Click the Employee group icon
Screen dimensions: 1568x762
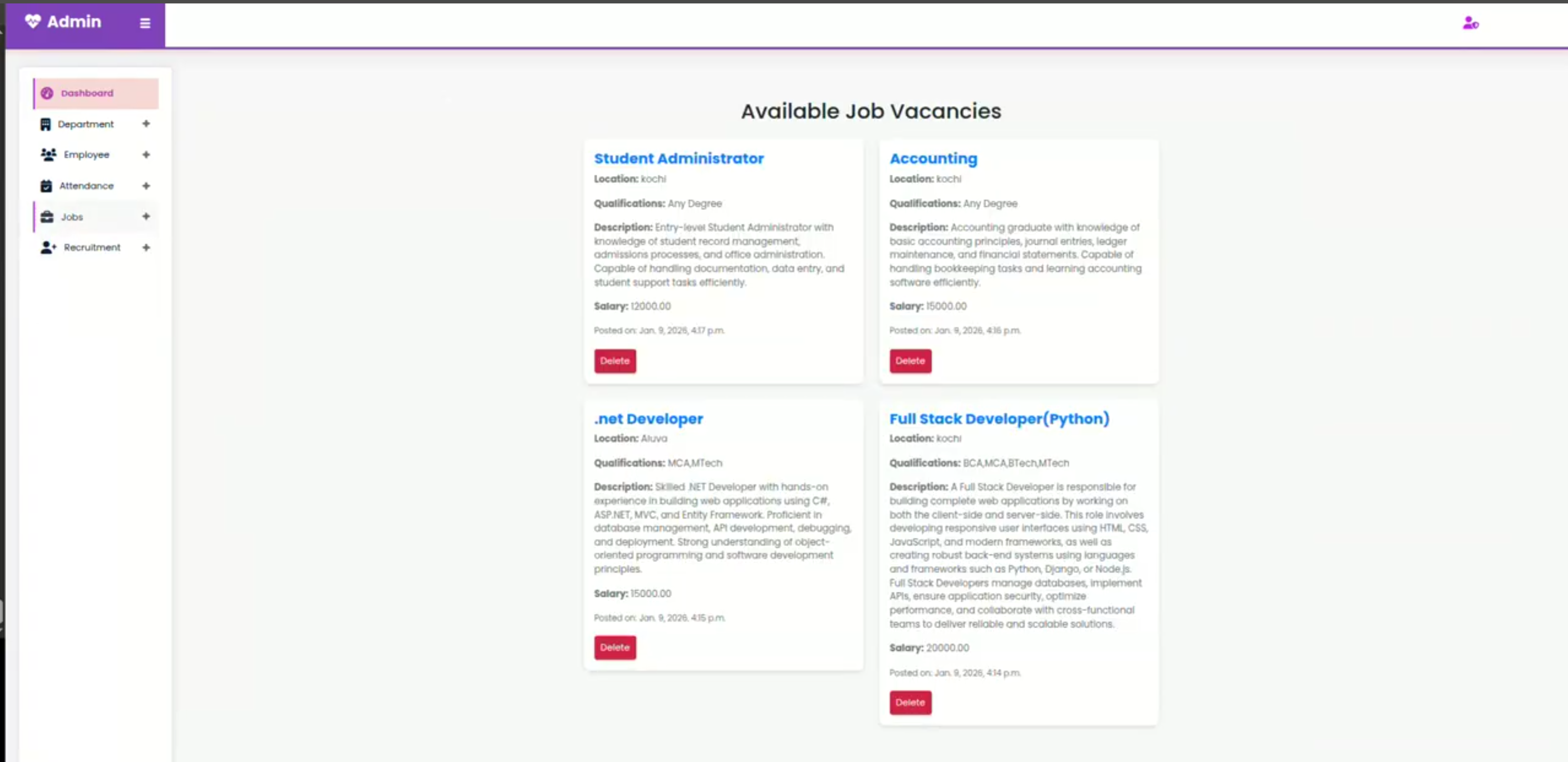tap(48, 154)
